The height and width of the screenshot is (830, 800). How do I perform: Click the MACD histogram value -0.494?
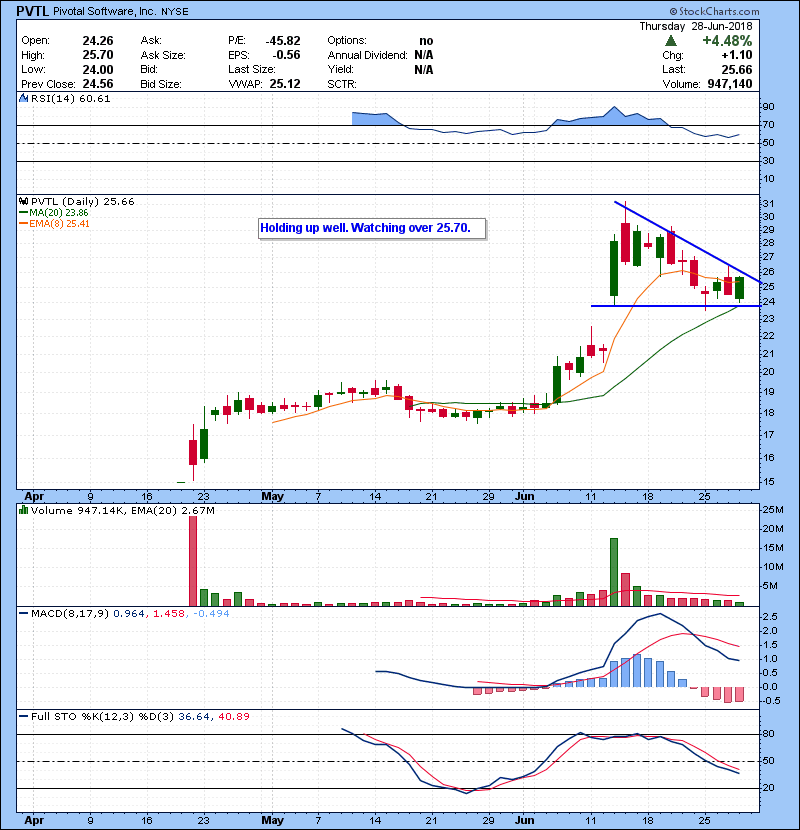[x=211, y=614]
